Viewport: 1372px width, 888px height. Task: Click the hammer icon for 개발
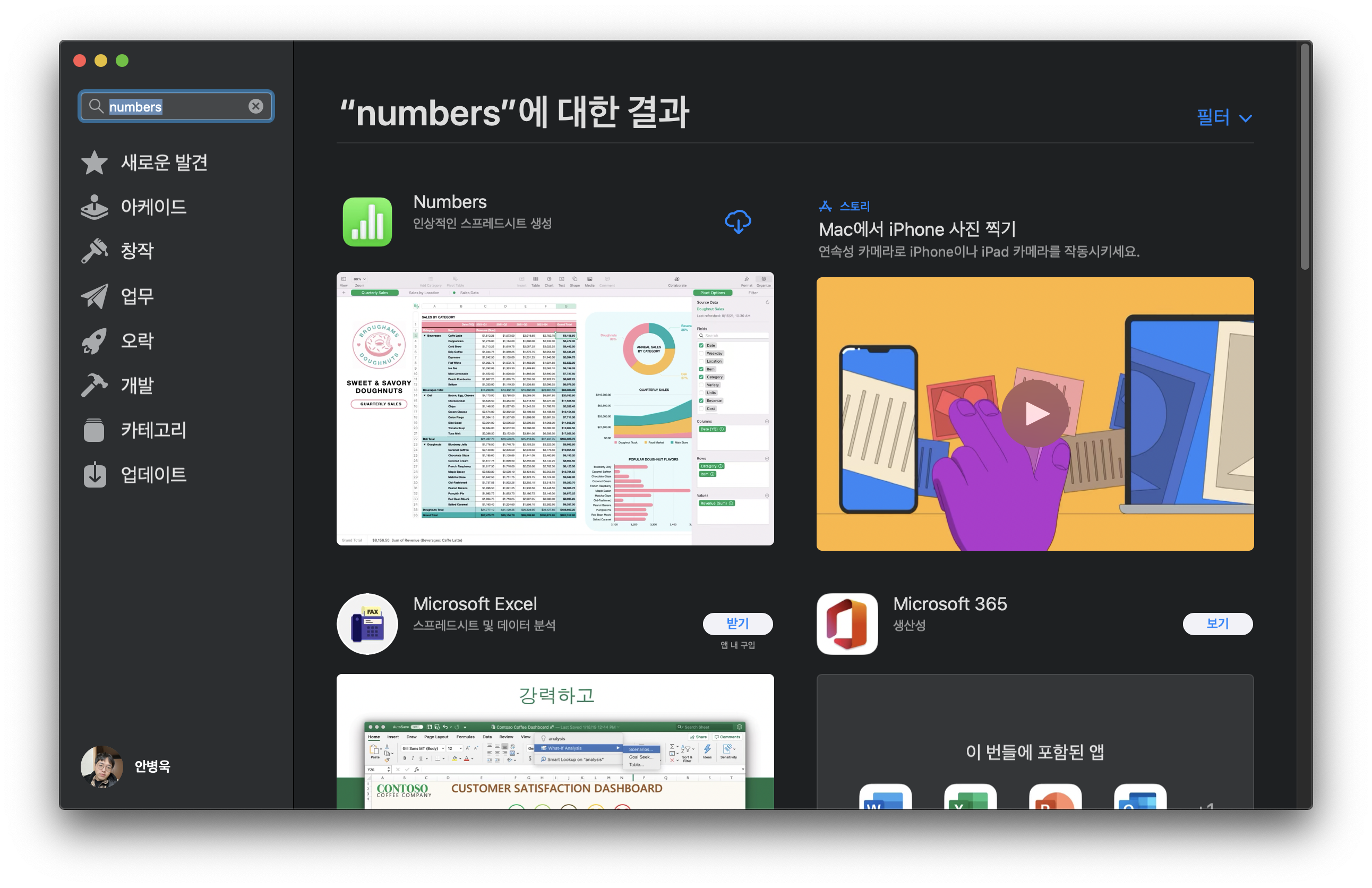click(x=95, y=385)
